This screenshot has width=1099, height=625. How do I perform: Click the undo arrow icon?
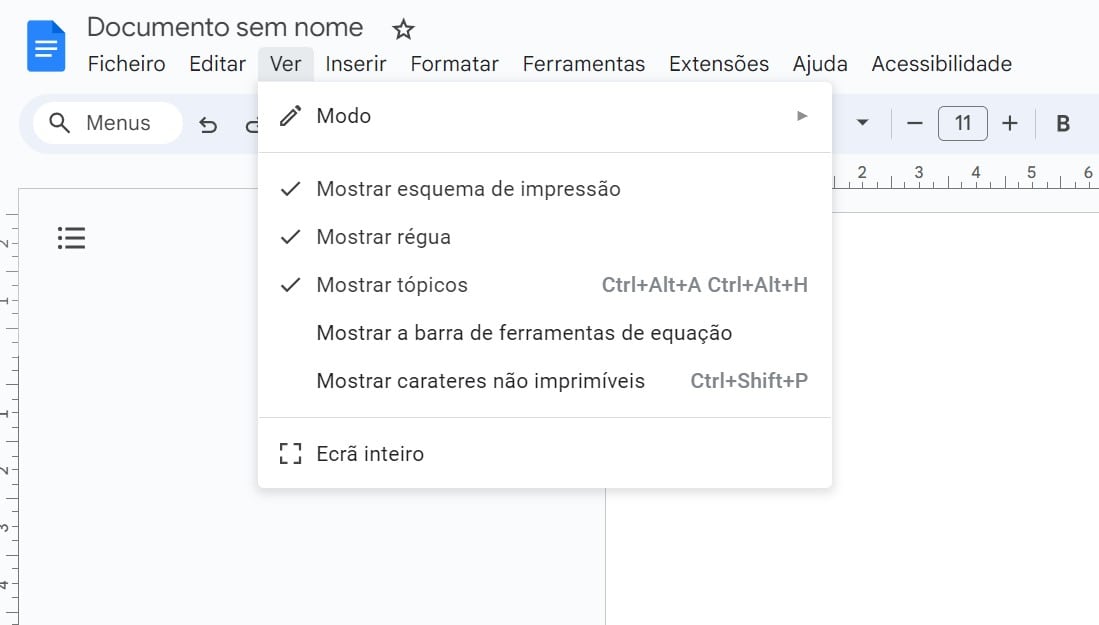point(208,124)
